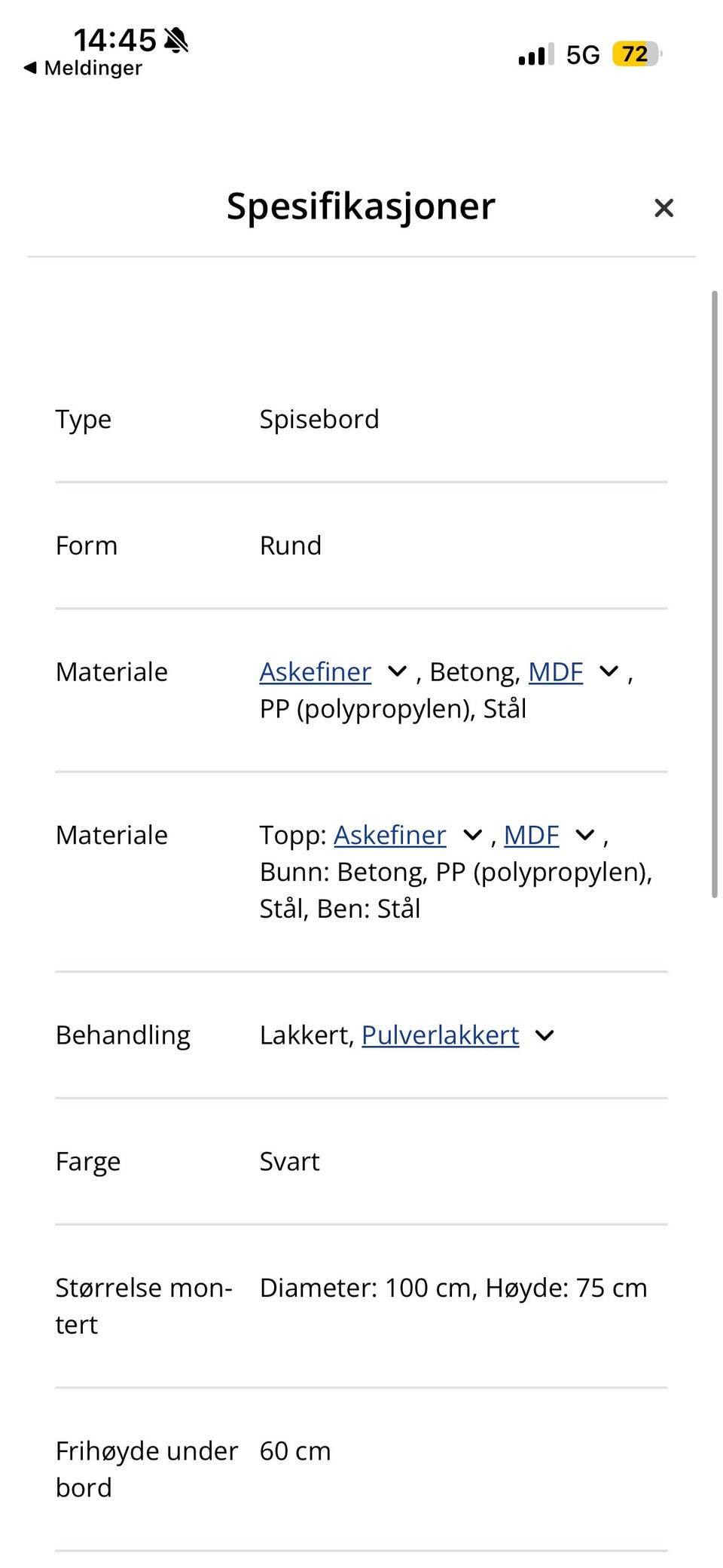Tap the Frihøyde under bord row
Screen dimensions: 723x1568
pos(361,1468)
